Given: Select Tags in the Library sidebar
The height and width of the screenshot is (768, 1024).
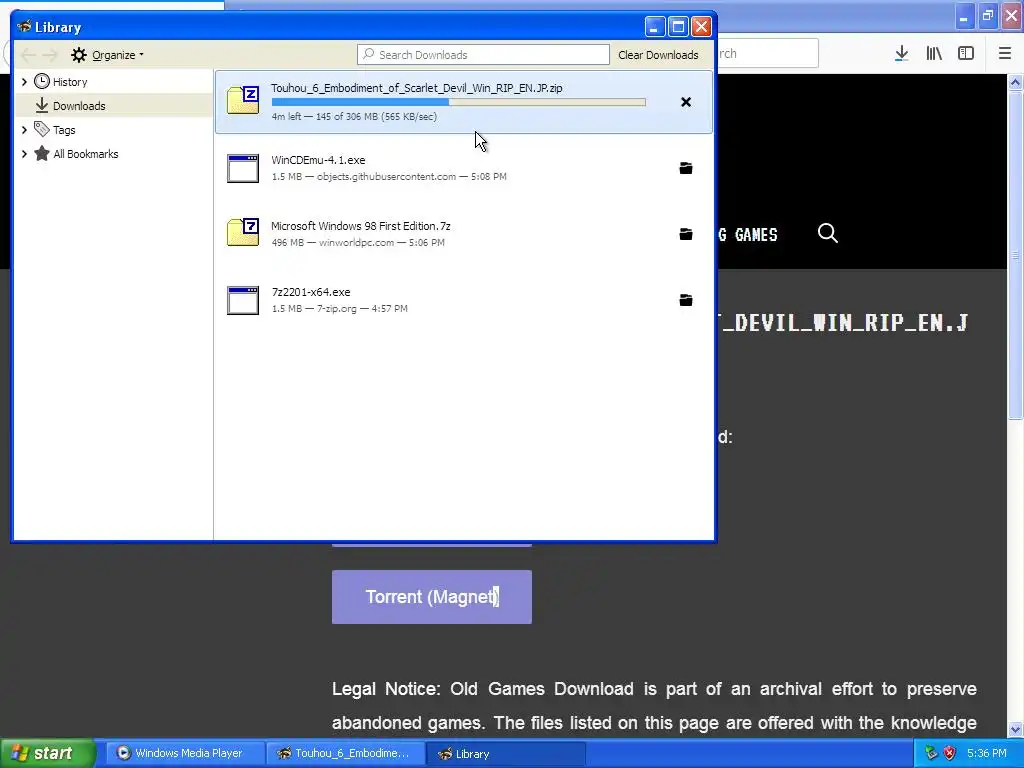Looking at the screenshot, I should [64, 130].
